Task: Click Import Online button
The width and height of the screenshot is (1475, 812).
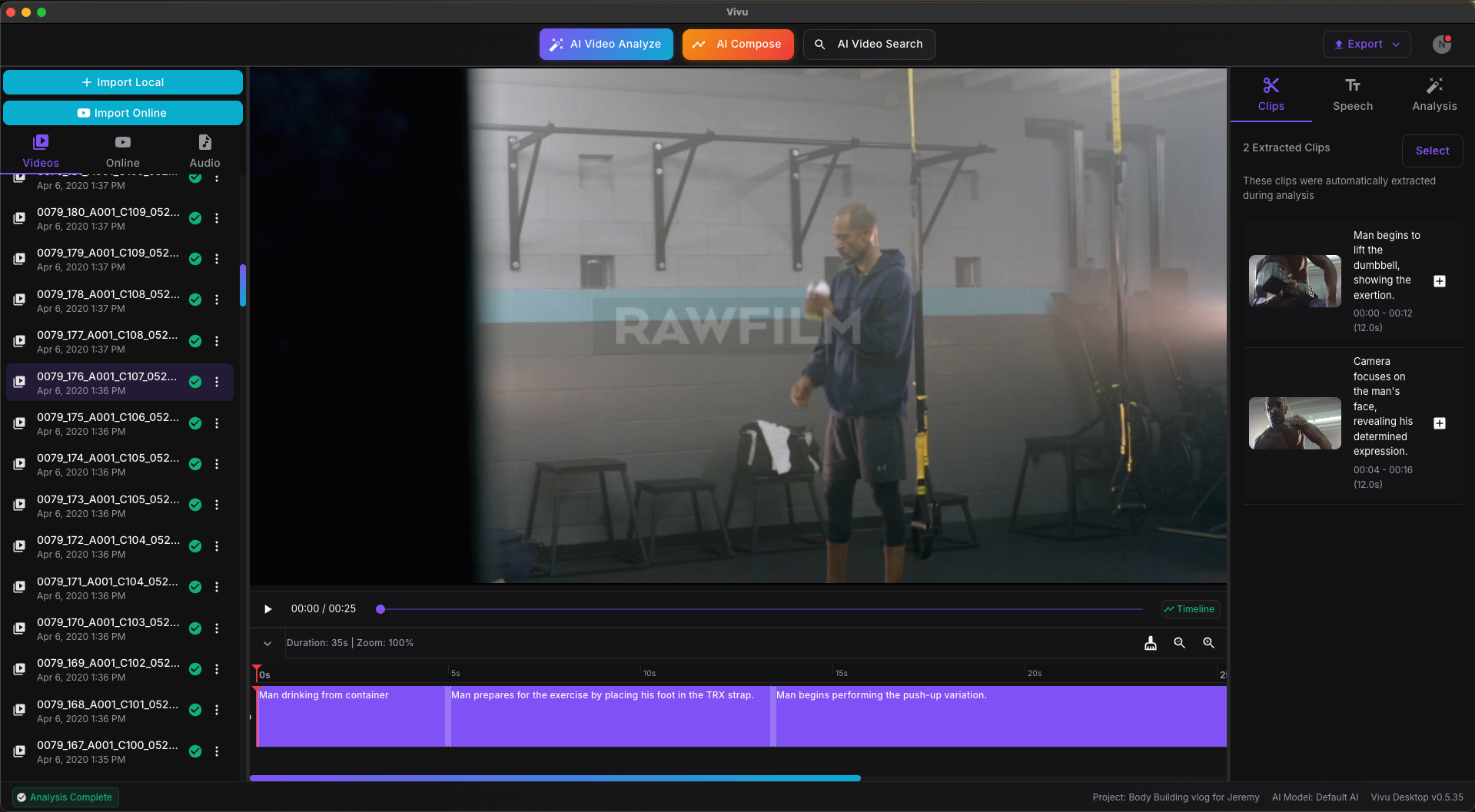Action: coord(123,113)
